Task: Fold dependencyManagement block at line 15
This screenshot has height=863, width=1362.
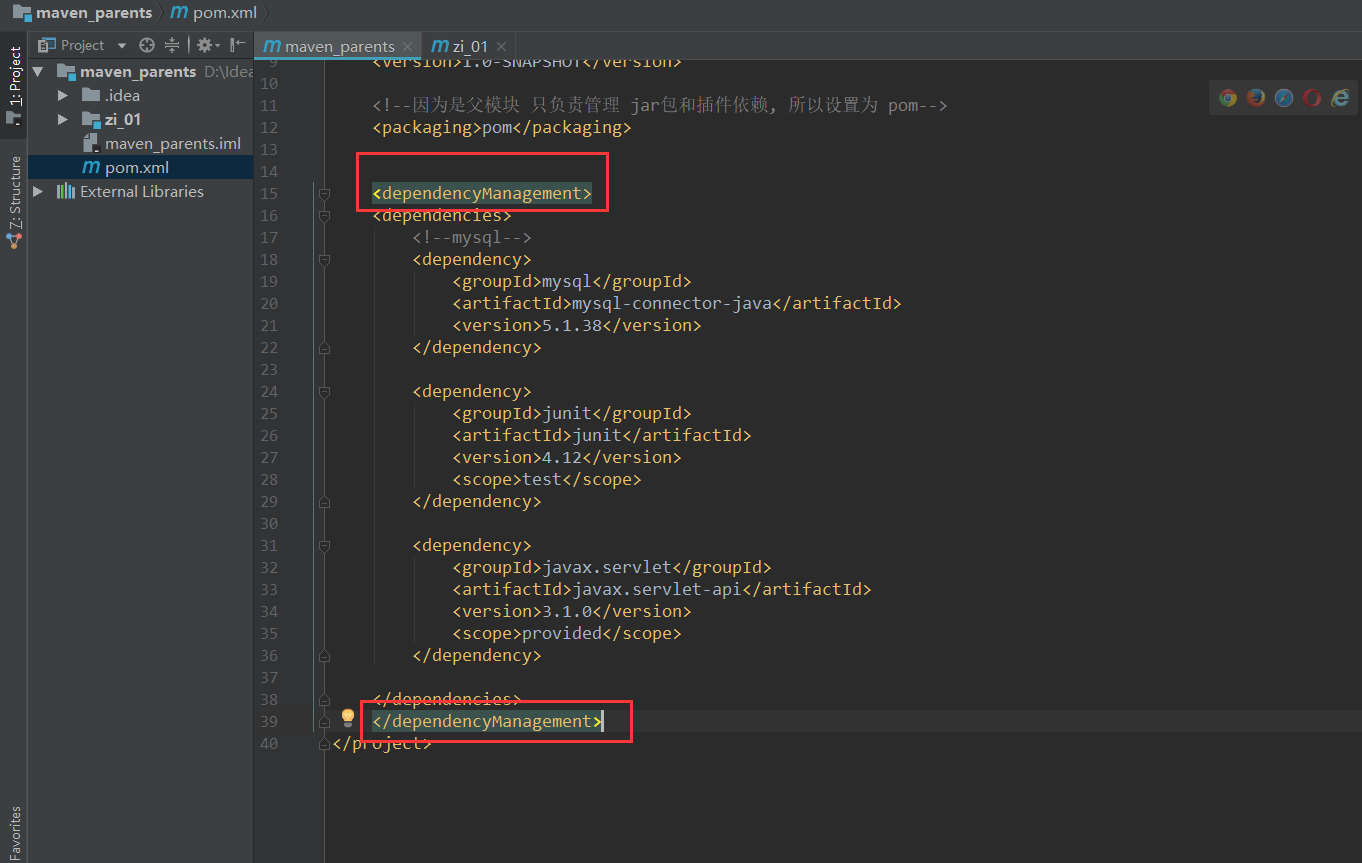Action: [324, 194]
